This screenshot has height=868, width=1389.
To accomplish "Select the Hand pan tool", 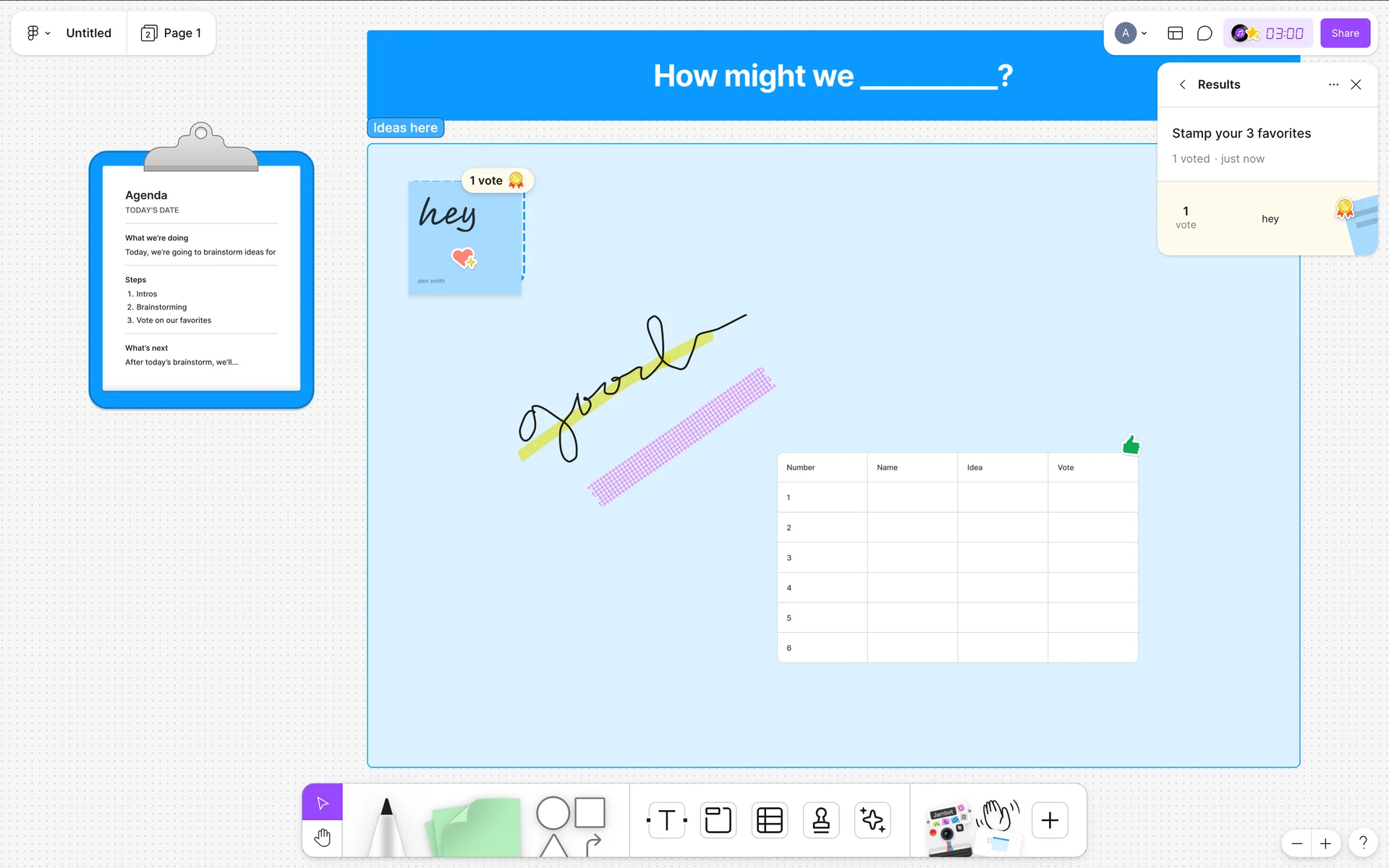I will [x=322, y=838].
